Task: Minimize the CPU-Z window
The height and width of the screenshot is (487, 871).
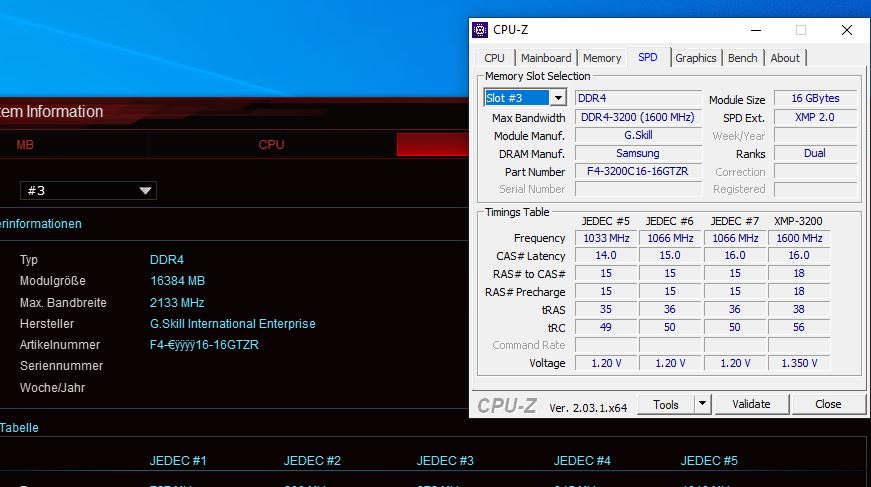Action: click(x=756, y=30)
